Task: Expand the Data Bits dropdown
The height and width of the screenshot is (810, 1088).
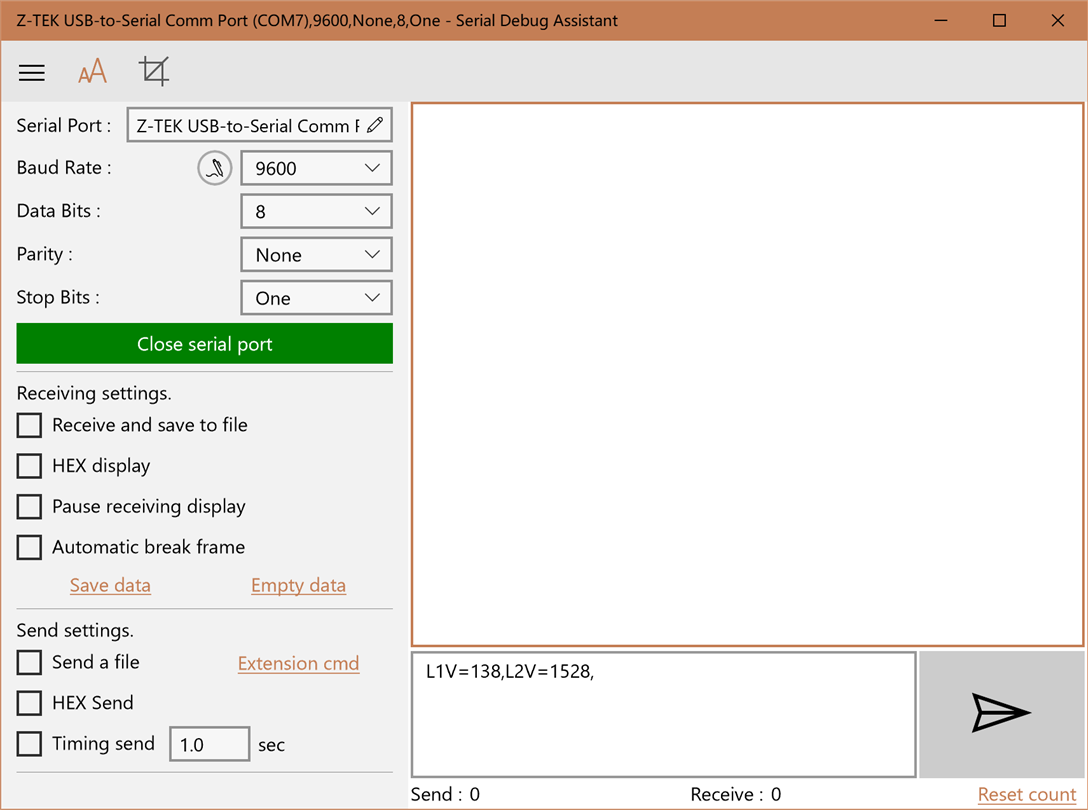Action: click(316, 211)
